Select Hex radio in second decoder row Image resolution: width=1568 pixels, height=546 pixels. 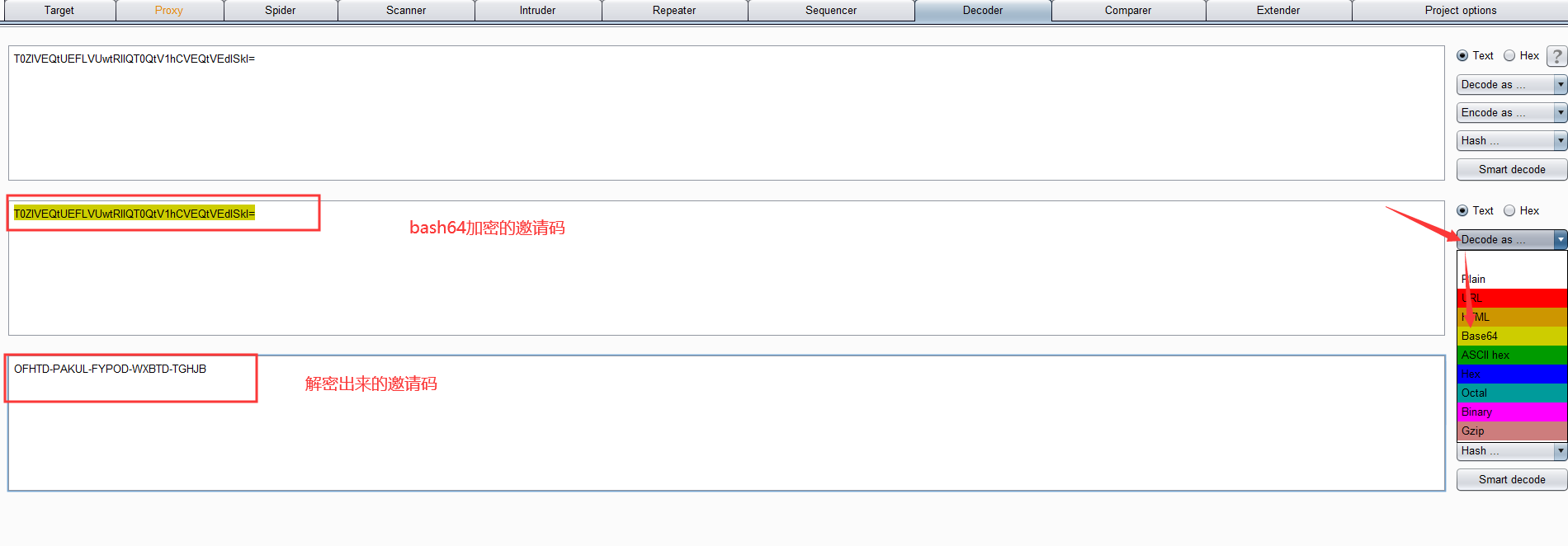pyautogui.click(x=1509, y=211)
